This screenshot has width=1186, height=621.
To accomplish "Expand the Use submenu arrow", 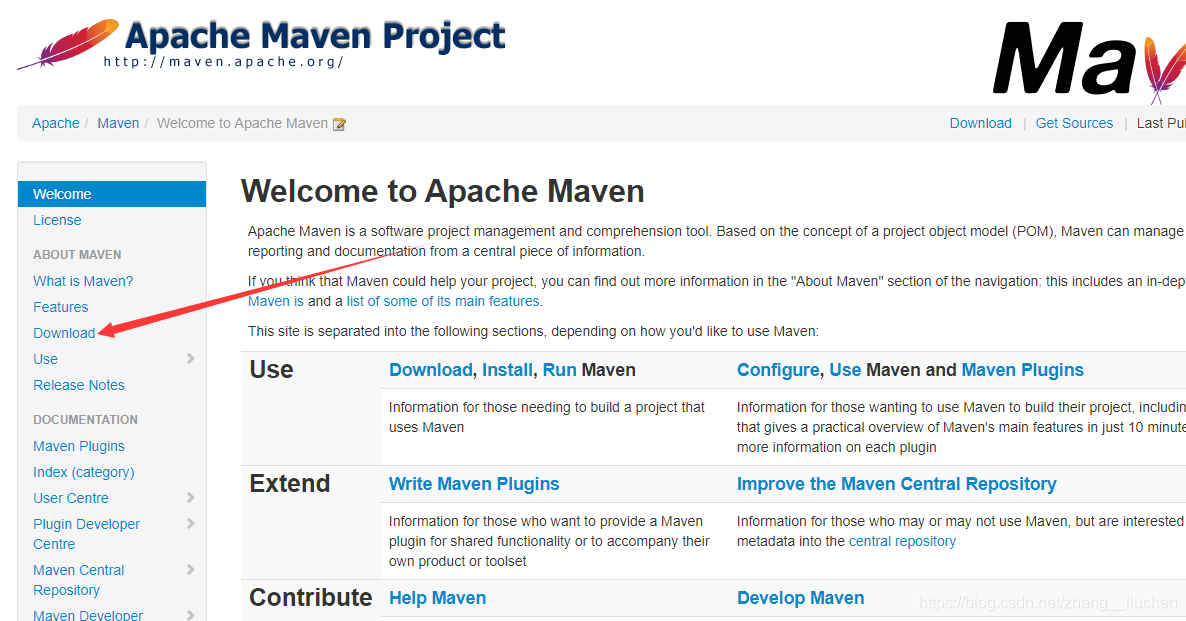I will (191, 359).
